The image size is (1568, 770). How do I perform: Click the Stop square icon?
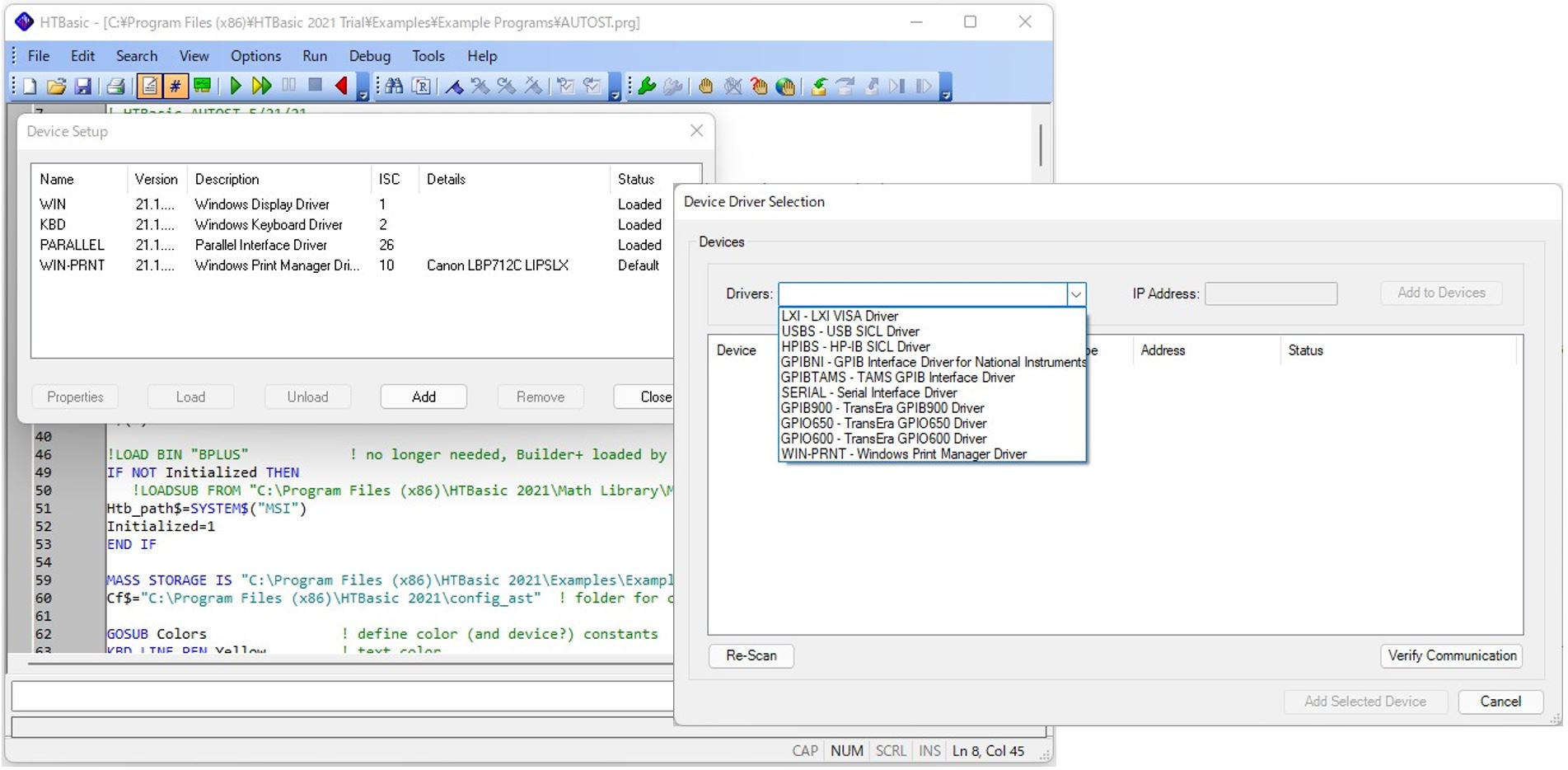(x=315, y=85)
